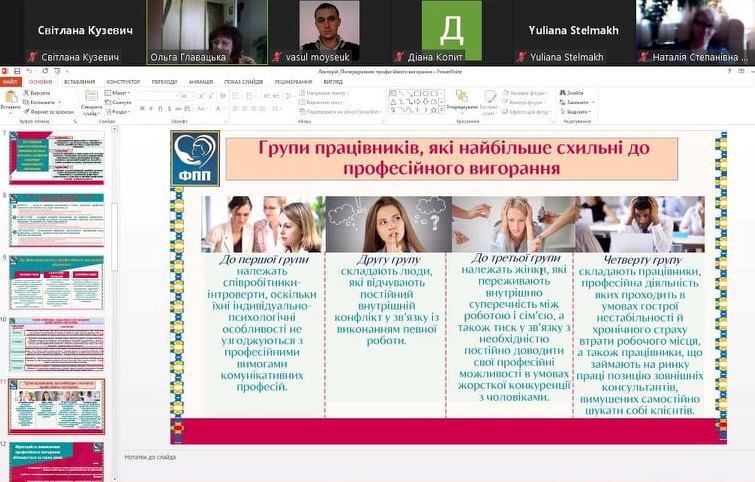The image size is (755, 482).
Task: Click Reset slide (Скинути) icon
Action: [x=108, y=102]
